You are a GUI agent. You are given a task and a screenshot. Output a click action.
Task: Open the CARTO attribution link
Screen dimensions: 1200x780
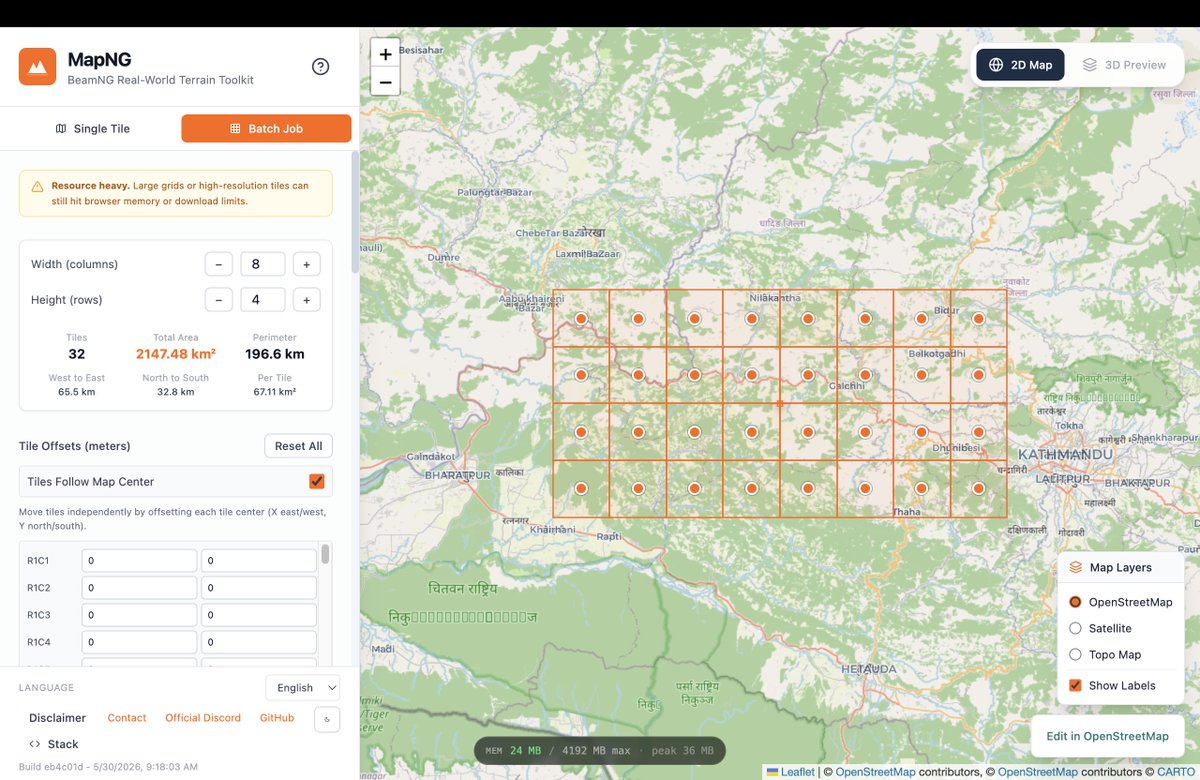pyautogui.click(x=1176, y=772)
